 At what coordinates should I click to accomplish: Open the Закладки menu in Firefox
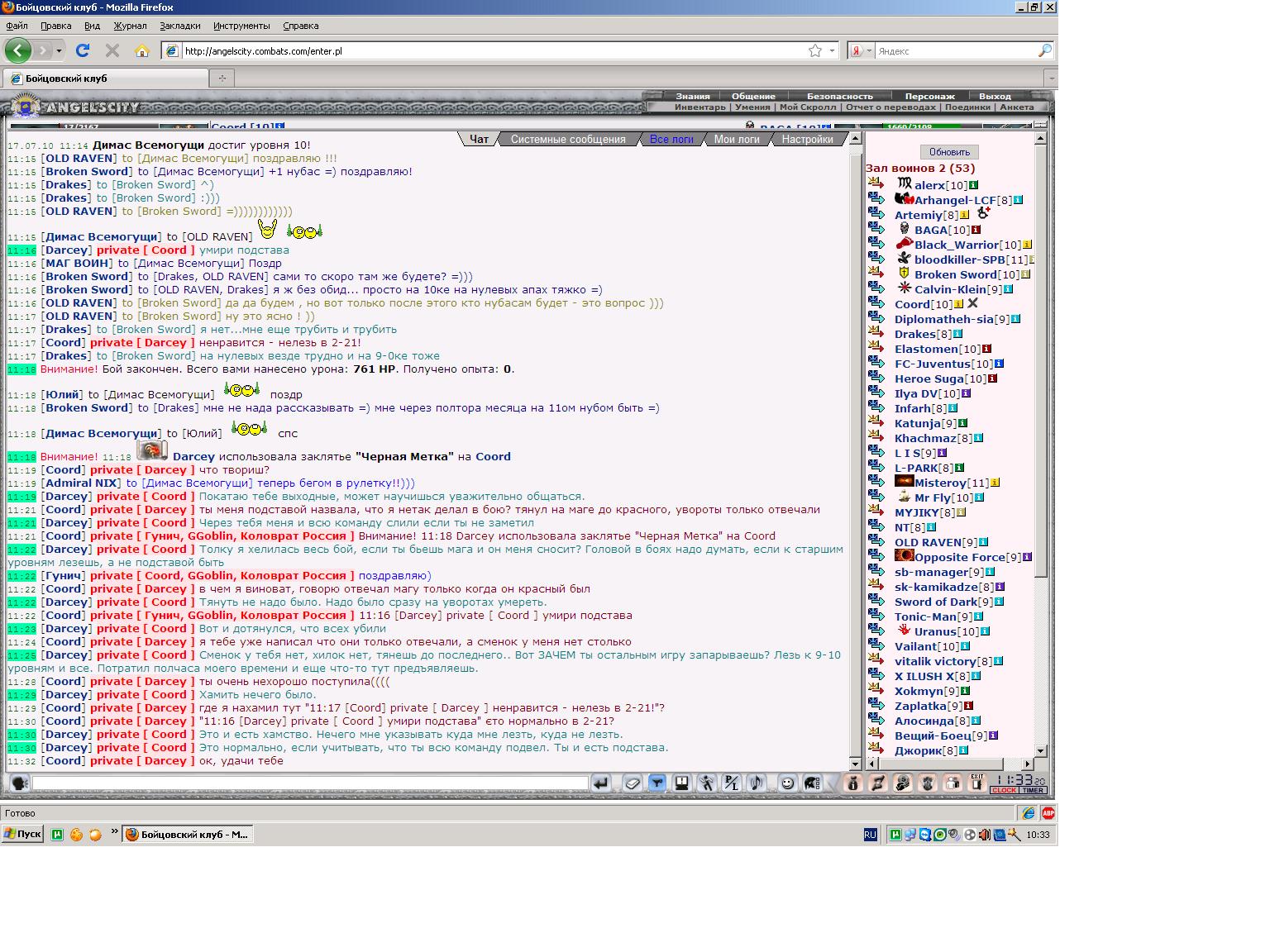tap(179, 26)
